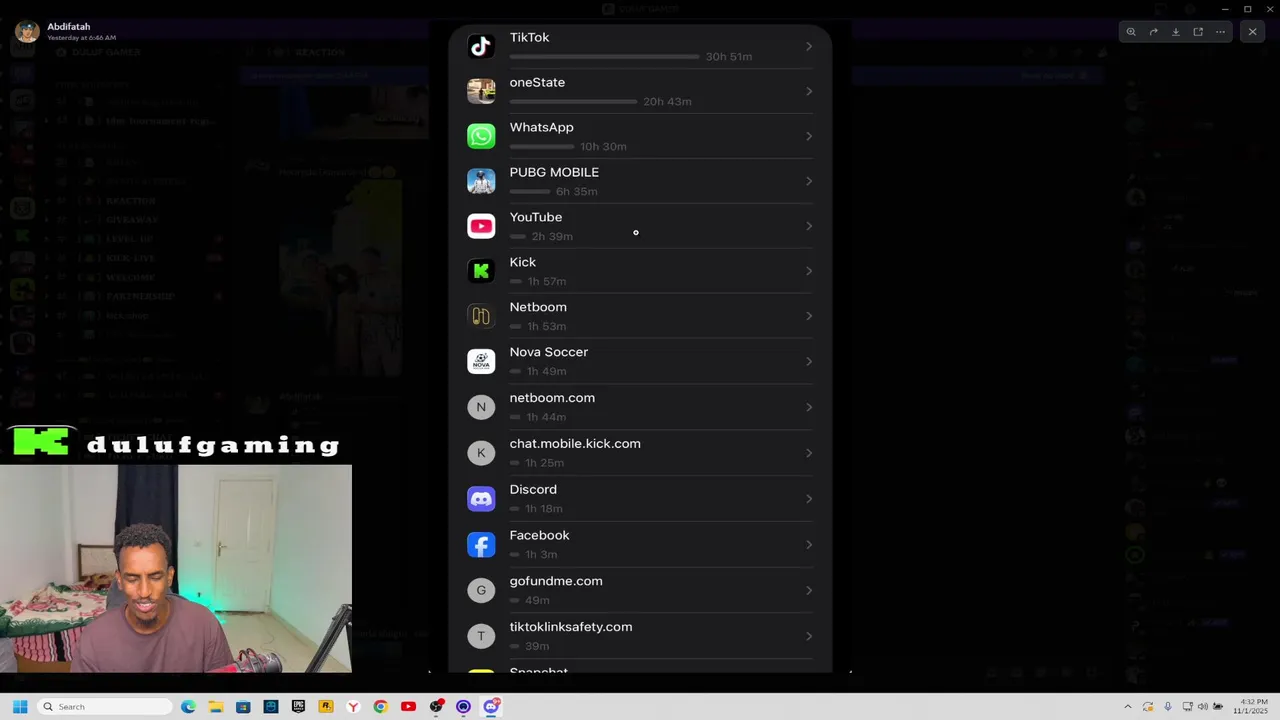
Task: Click the oneState 20h 43m usage bar
Action: (x=573, y=102)
